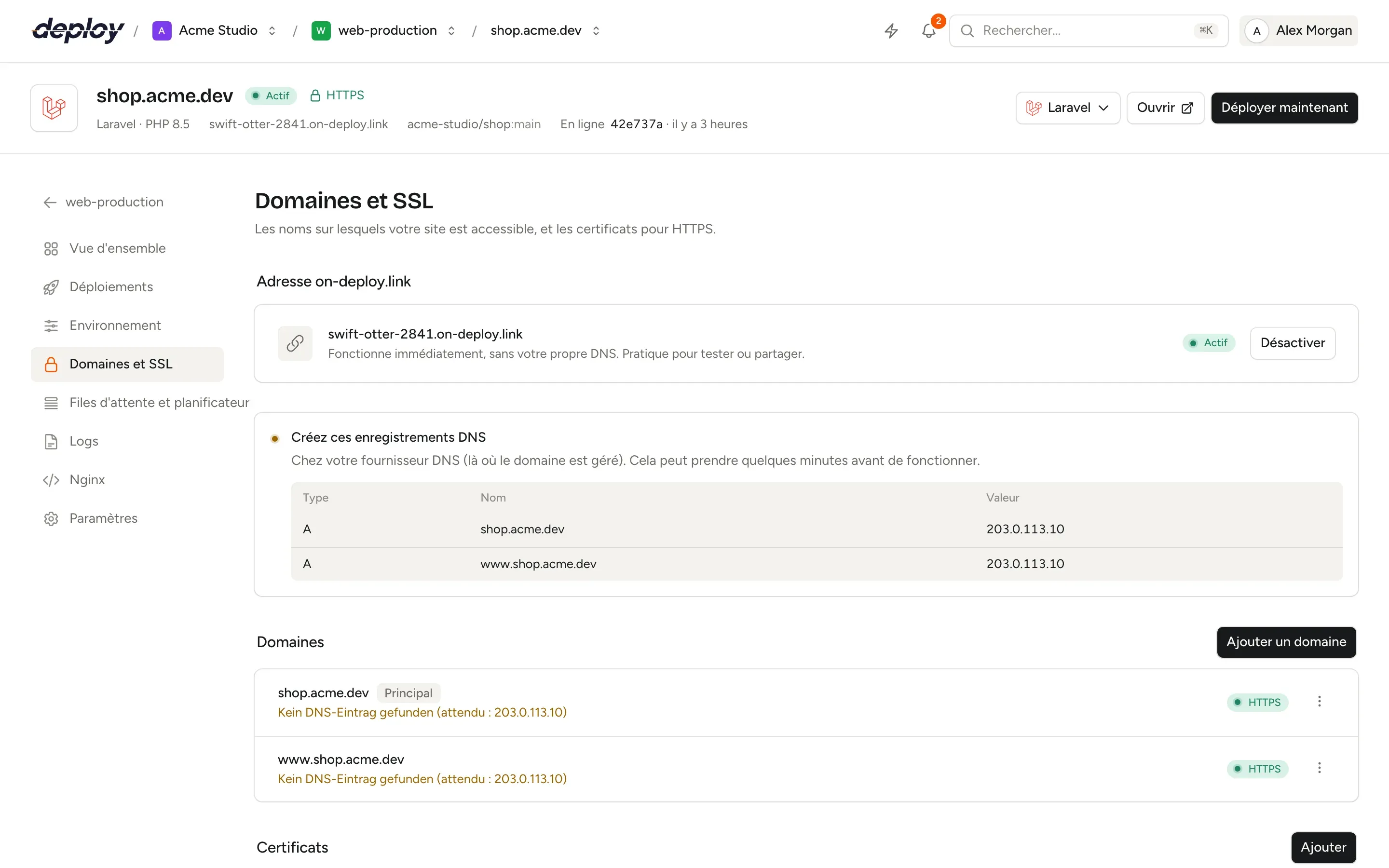Image resolution: width=1389 pixels, height=868 pixels.
Task: Click the link chain icon for on-deploy.link
Action: coord(295,343)
